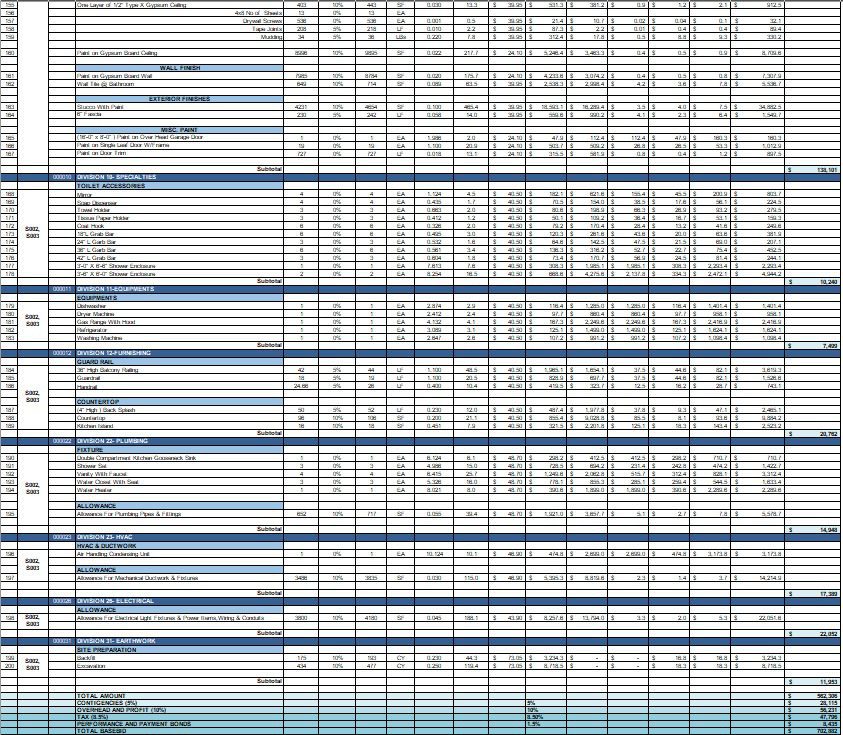Select the DIVISION 26- ELECTRICAL header
Image resolution: width=843 pixels, height=735 pixels.
coord(119,601)
